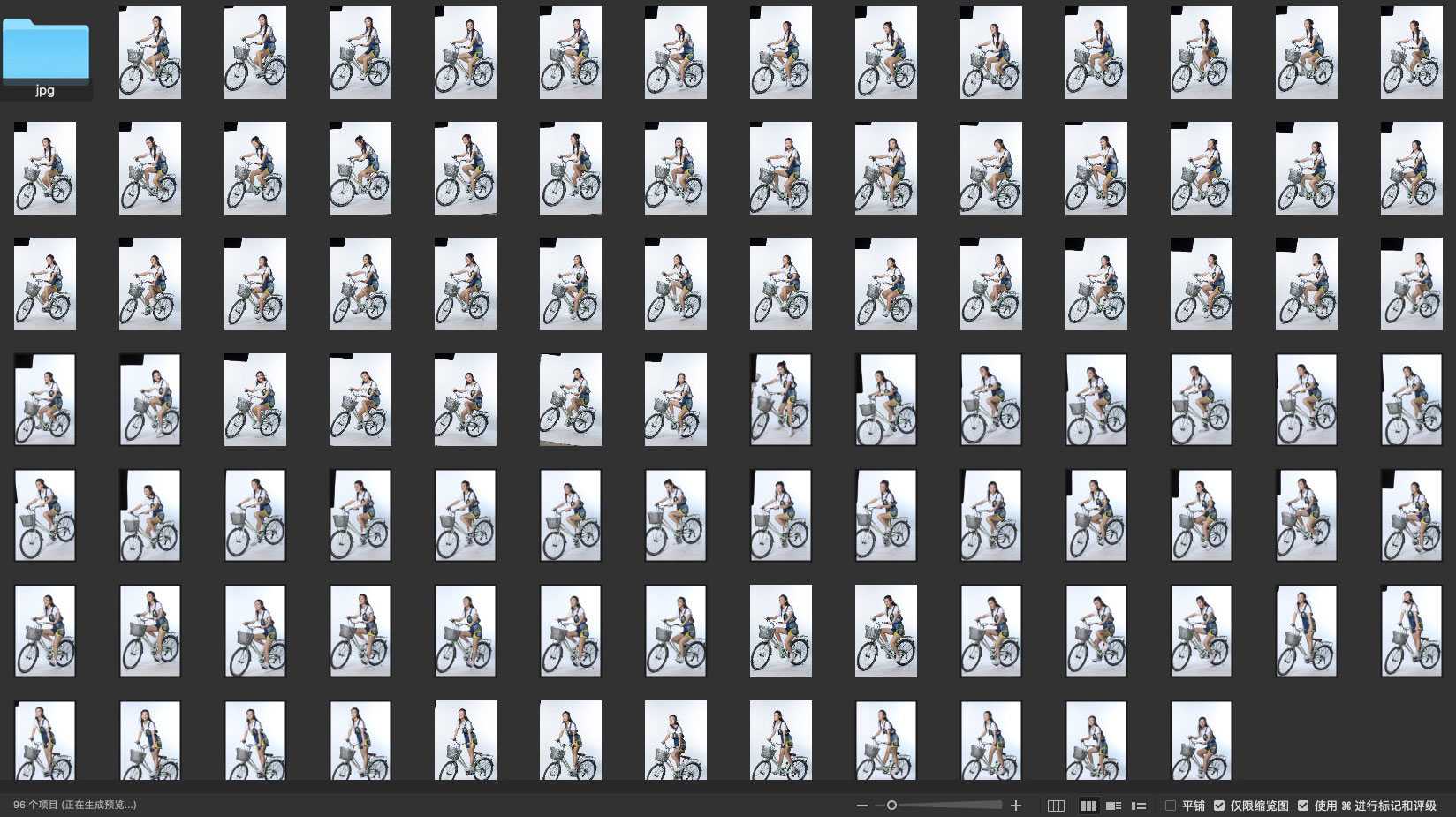Enable the 平铺 checkbox
This screenshot has height=817, width=1456.
pos(1171,806)
